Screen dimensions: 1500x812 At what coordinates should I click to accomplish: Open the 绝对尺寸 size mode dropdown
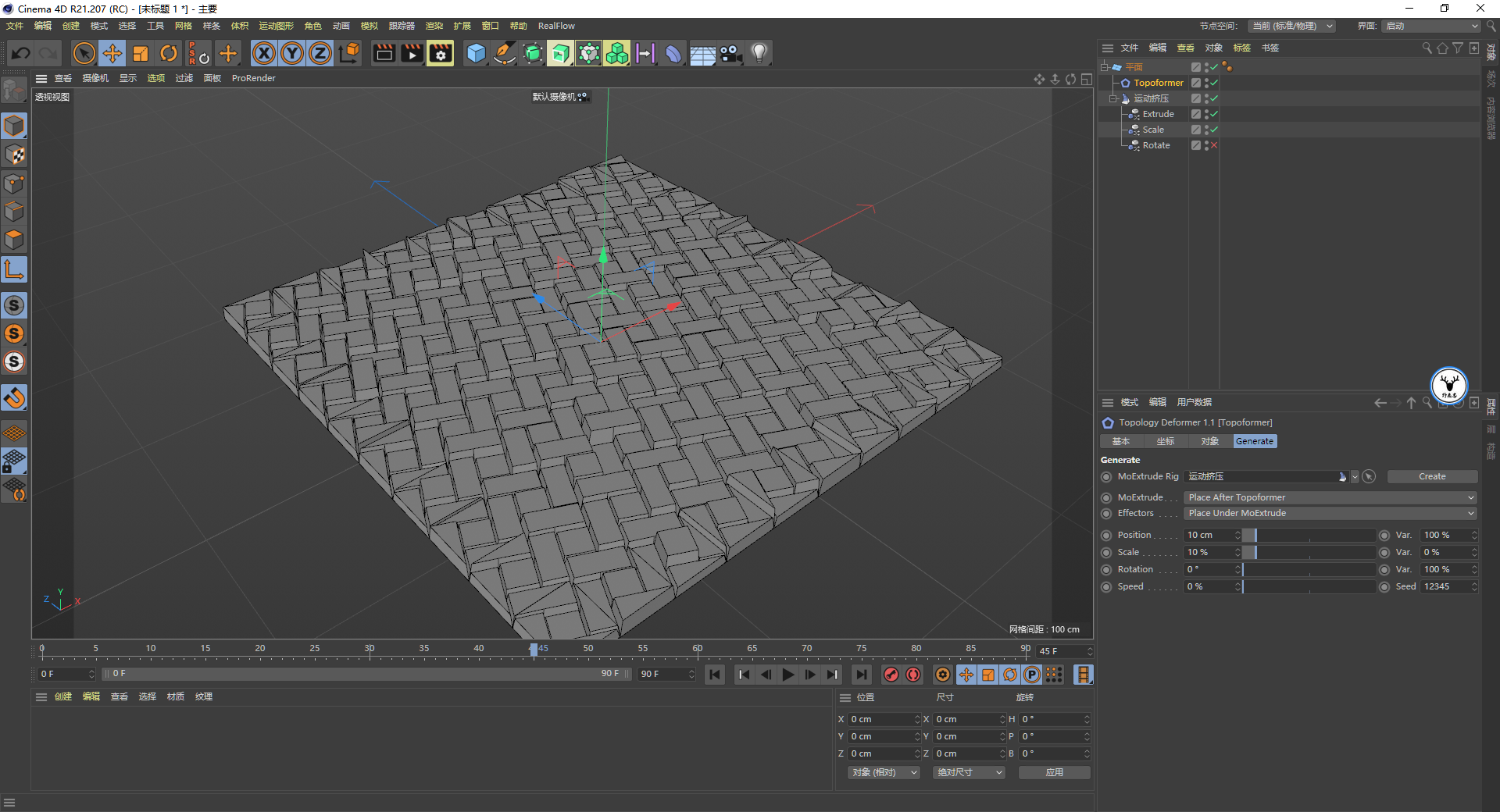pyautogui.click(x=969, y=772)
